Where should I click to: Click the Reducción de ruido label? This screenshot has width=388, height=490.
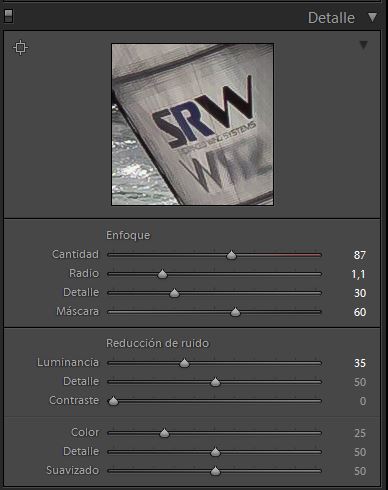pyautogui.click(x=157, y=343)
